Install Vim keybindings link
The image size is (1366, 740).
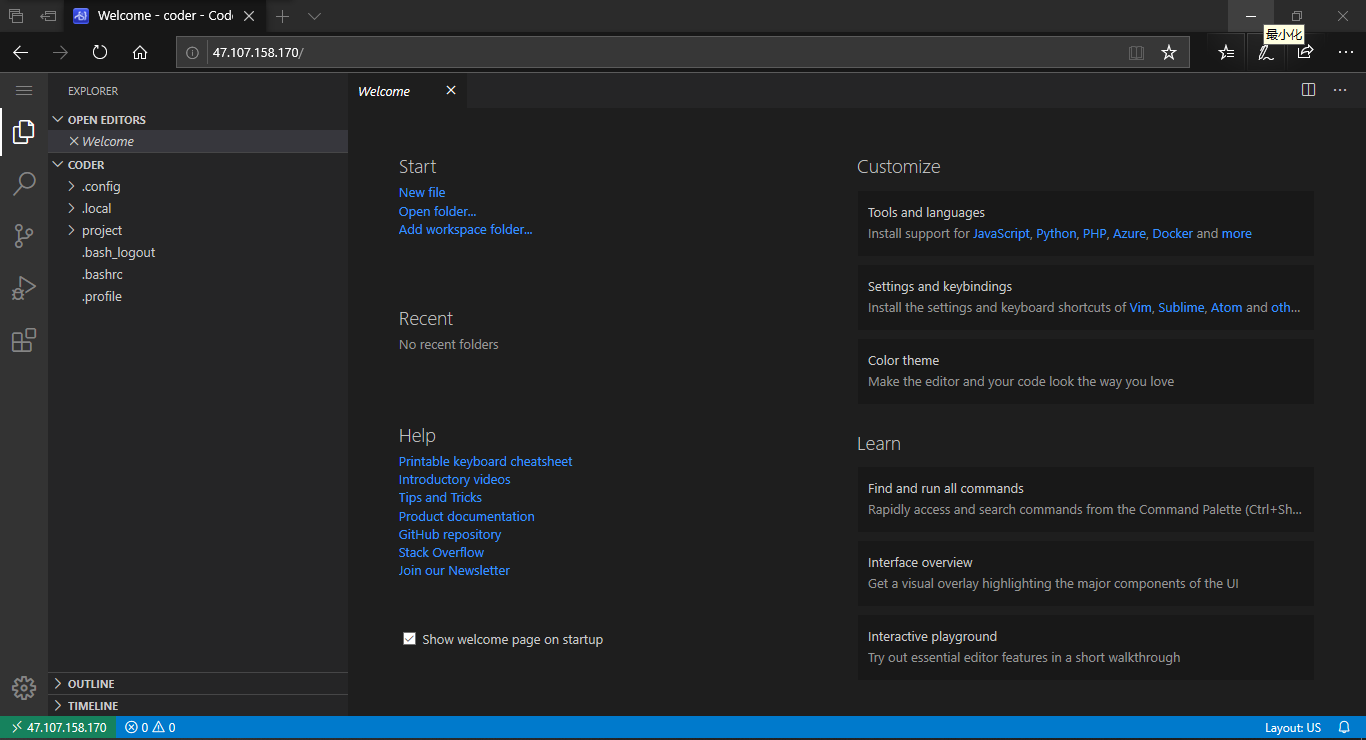[x=1140, y=307]
